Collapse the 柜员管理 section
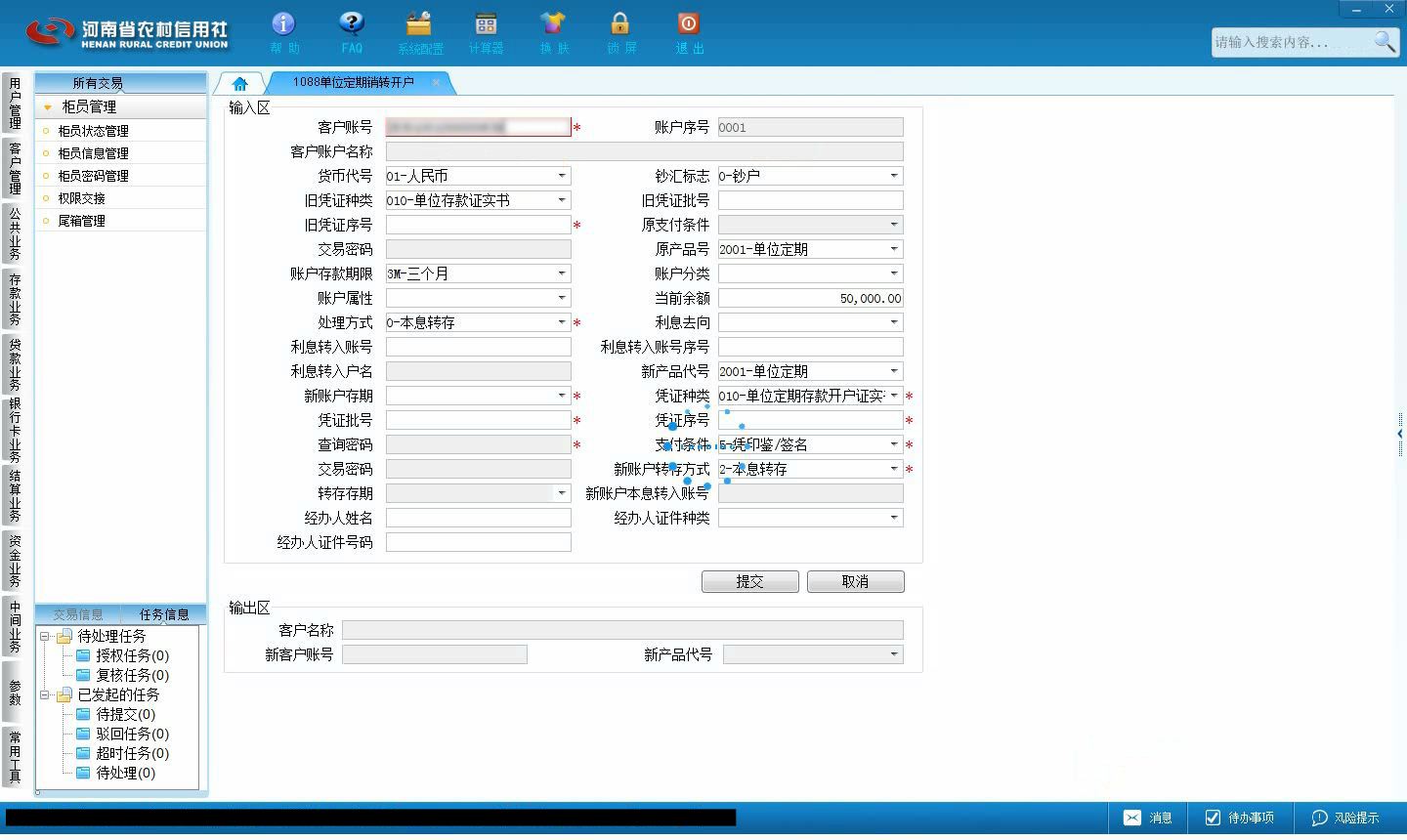 tap(47, 107)
